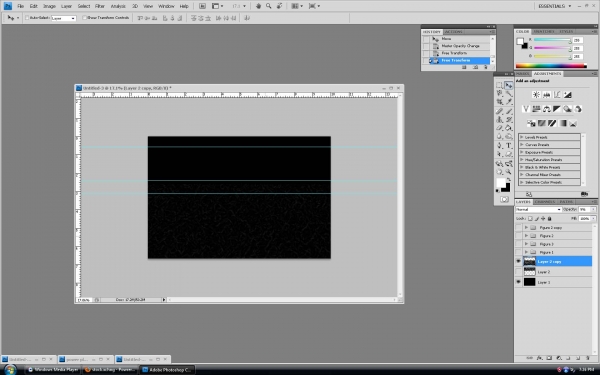The width and height of the screenshot is (600, 375).
Task: Select the Zoom tool in toolbox
Action: pos(509,172)
